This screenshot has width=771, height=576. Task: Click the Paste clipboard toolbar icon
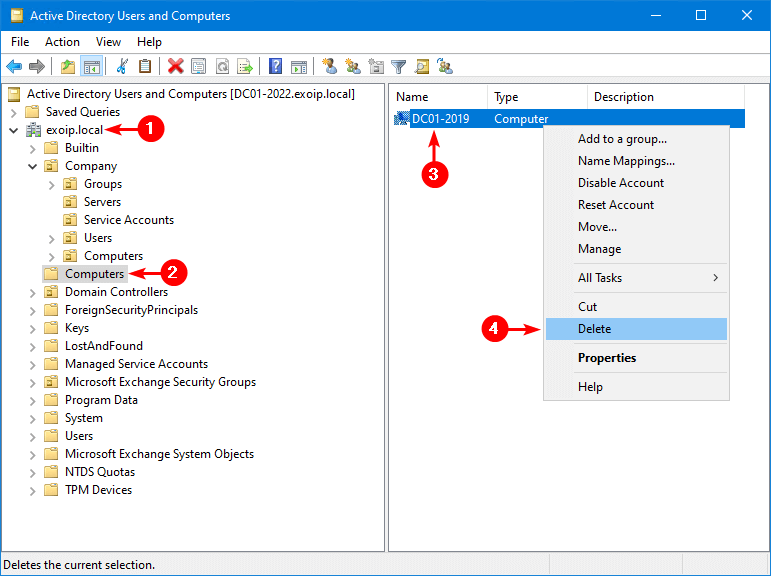pyautogui.click(x=145, y=66)
